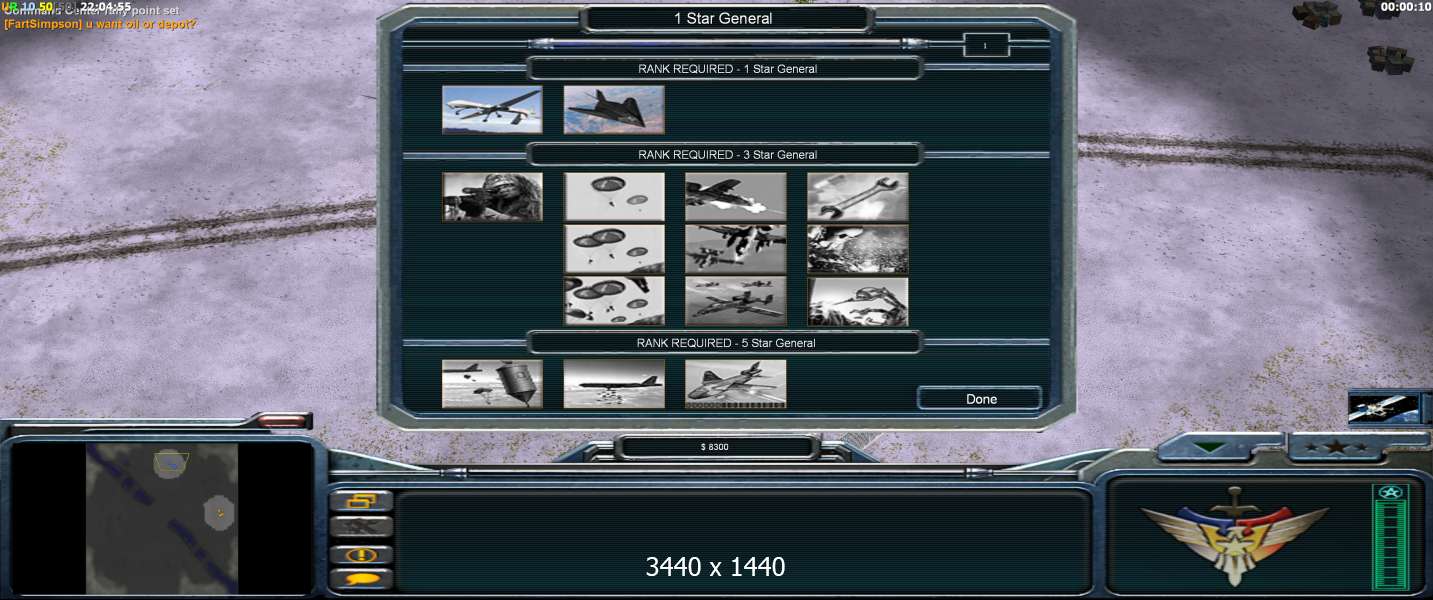Click the greyed idle worker button
The width and height of the screenshot is (1433, 600).
click(361, 527)
